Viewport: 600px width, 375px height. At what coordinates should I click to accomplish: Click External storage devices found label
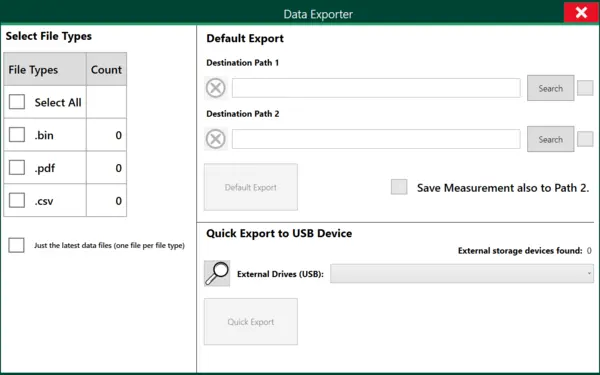pyautogui.click(x=520, y=251)
